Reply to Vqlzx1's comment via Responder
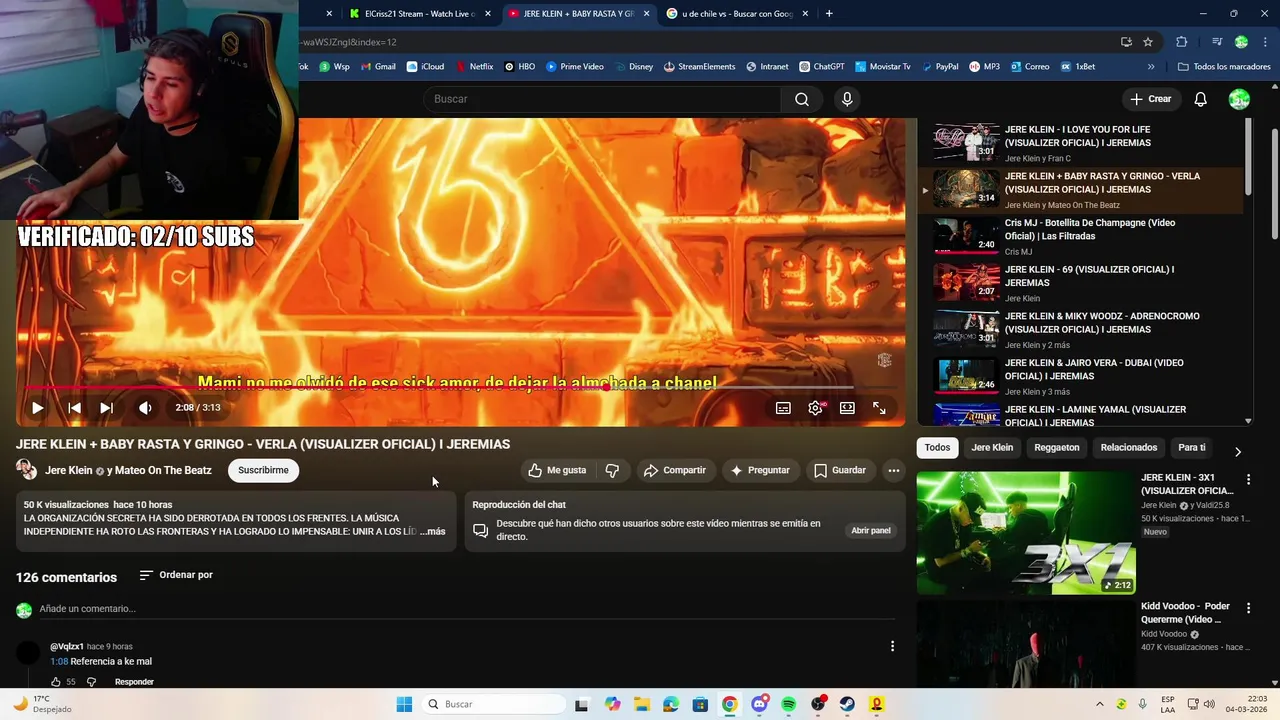1280x720 pixels. click(134, 682)
